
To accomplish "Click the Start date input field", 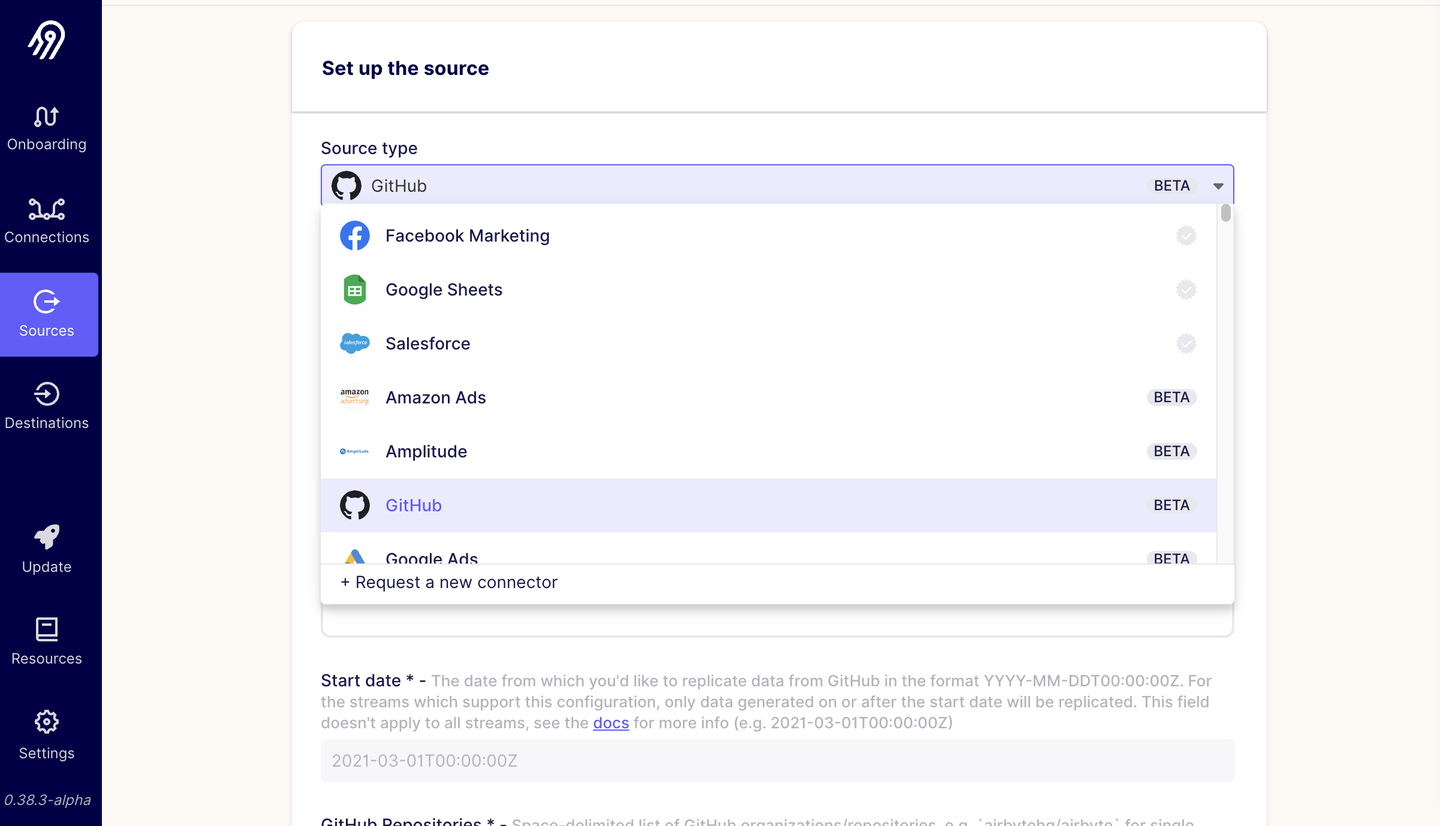I will 777,761.
